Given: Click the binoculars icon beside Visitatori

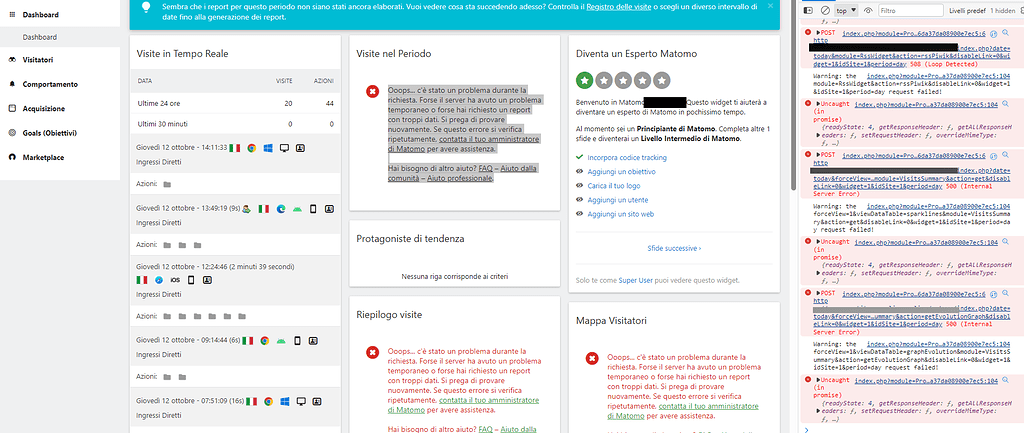Looking at the screenshot, I should [x=12, y=59].
